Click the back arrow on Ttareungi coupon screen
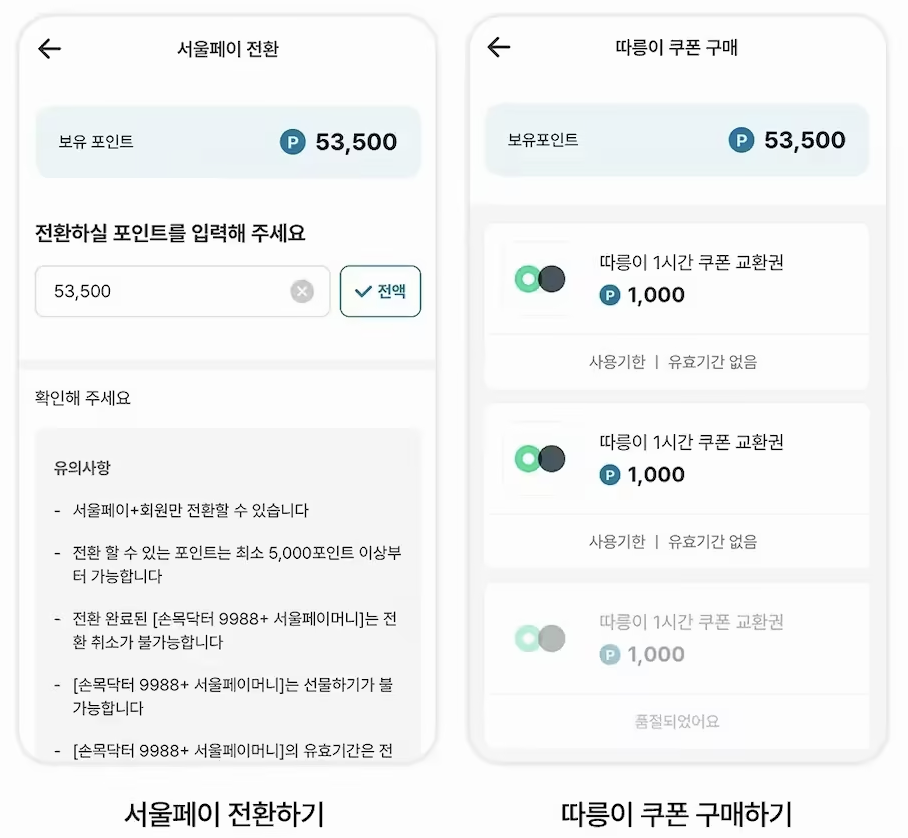The image size is (908, 838). (499, 48)
